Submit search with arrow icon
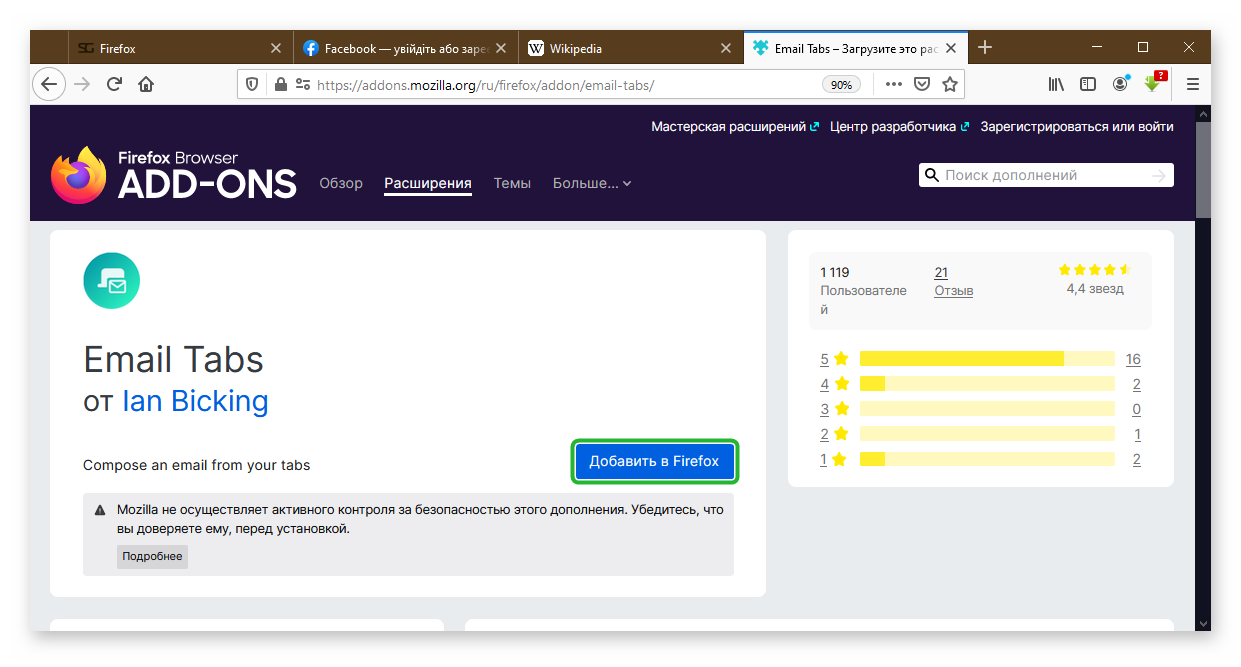 coord(1159,175)
